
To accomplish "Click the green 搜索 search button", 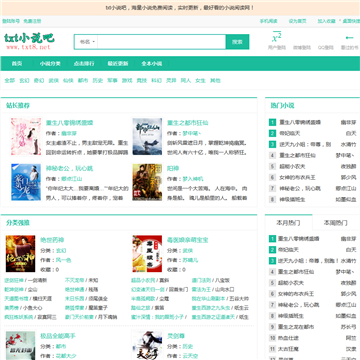I will tap(237, 42).
